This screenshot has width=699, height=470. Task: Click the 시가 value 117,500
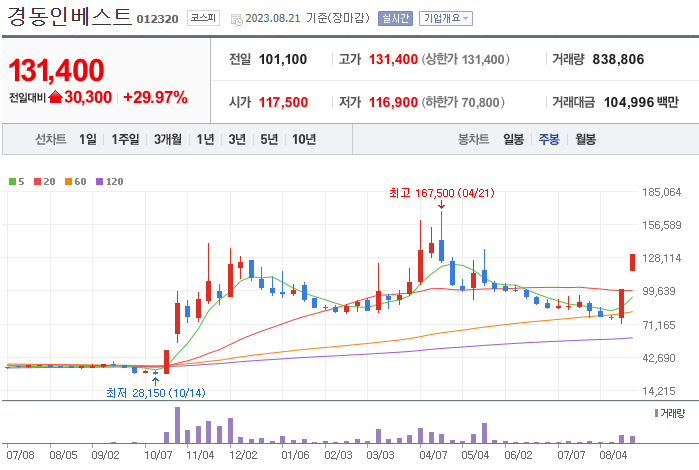(x=284, y=103)
